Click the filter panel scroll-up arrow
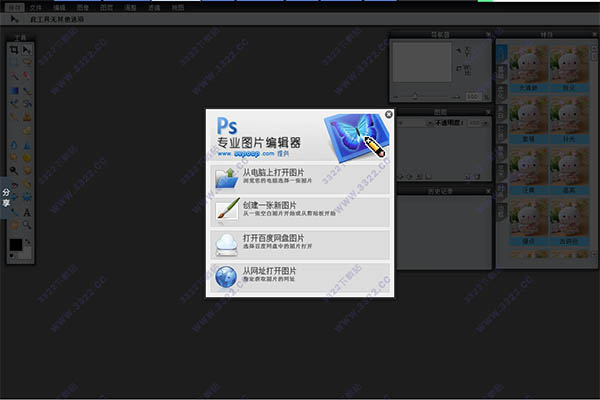Screen dimensions: 600x400 pyautogui.click(x=594, y=49)
